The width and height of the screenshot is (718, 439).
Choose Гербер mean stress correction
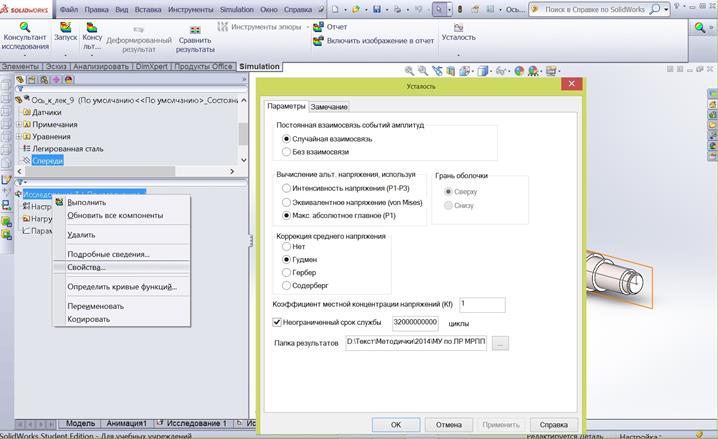click(288, 272)
